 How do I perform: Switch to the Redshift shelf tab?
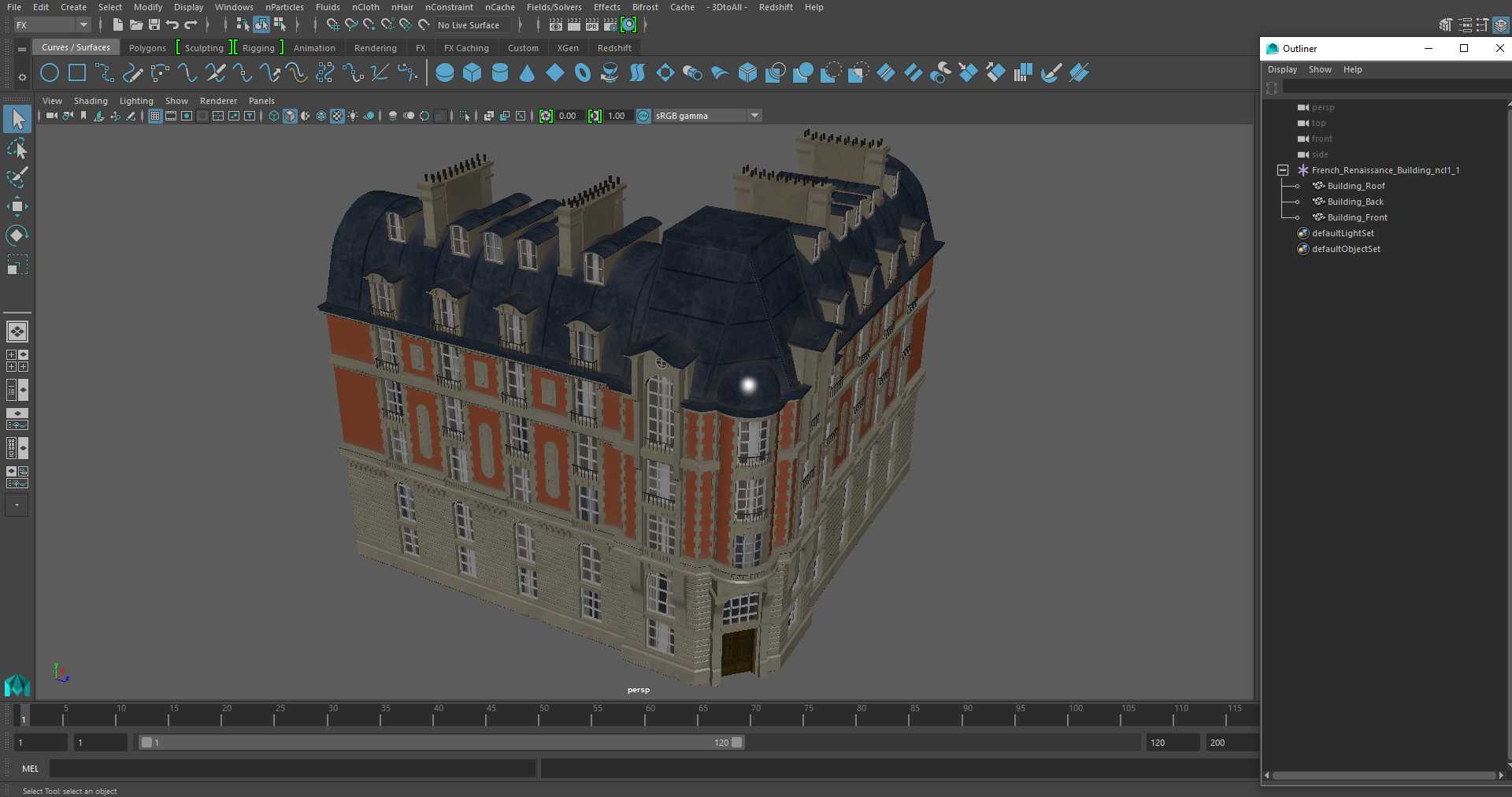614,48
